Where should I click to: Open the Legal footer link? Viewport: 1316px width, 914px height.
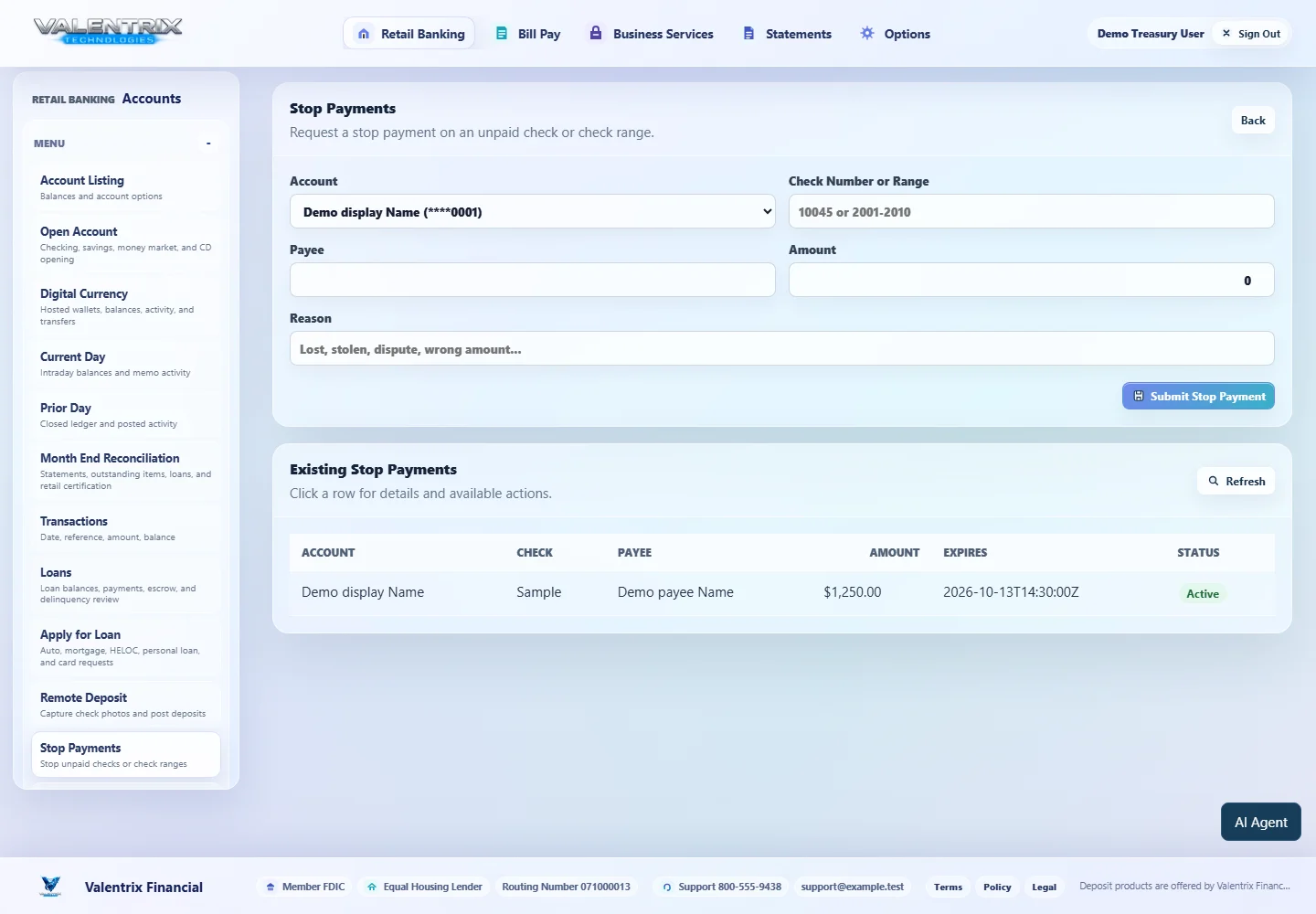[x=1045, y=887]
